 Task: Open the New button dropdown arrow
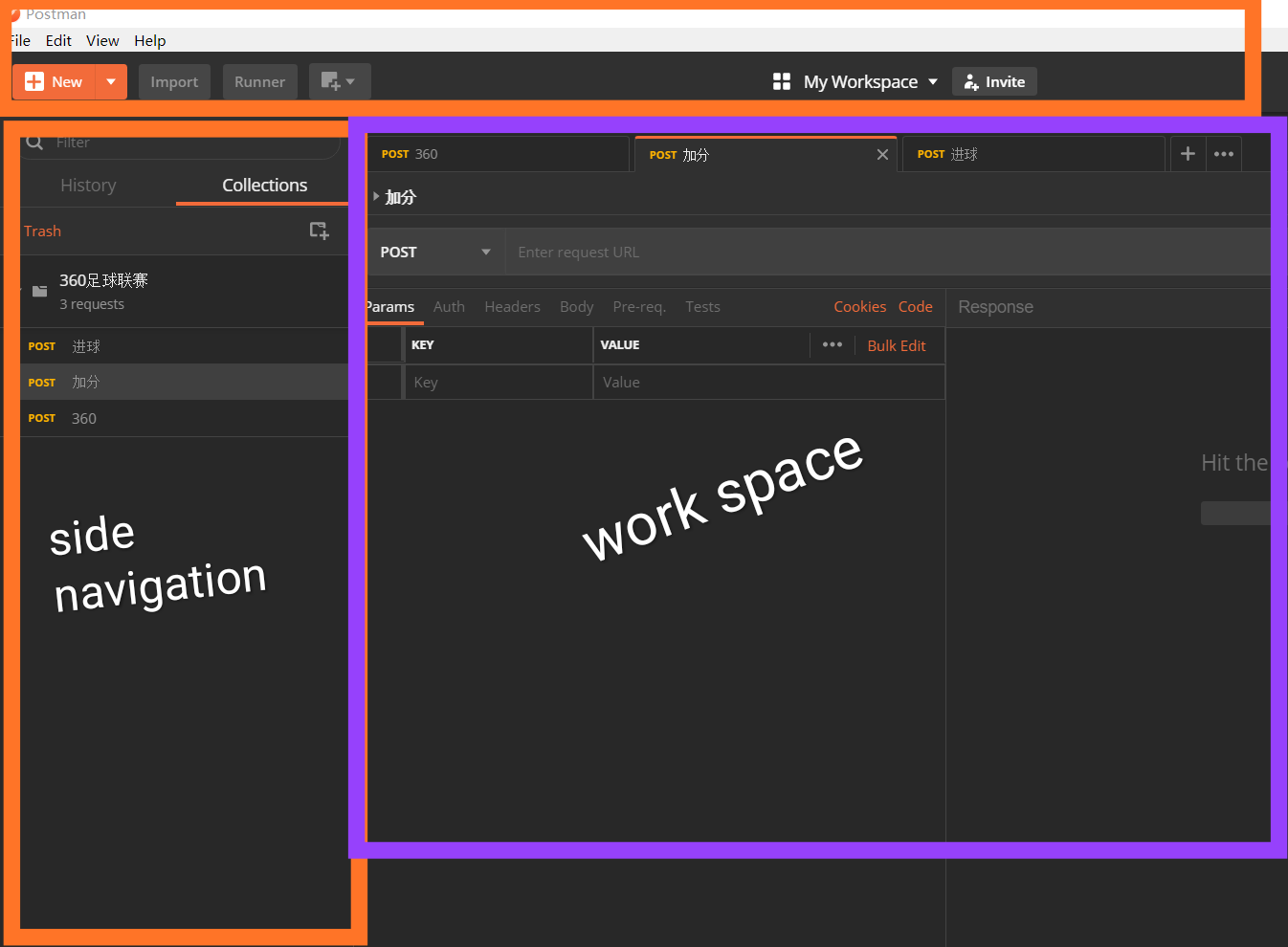111,82
